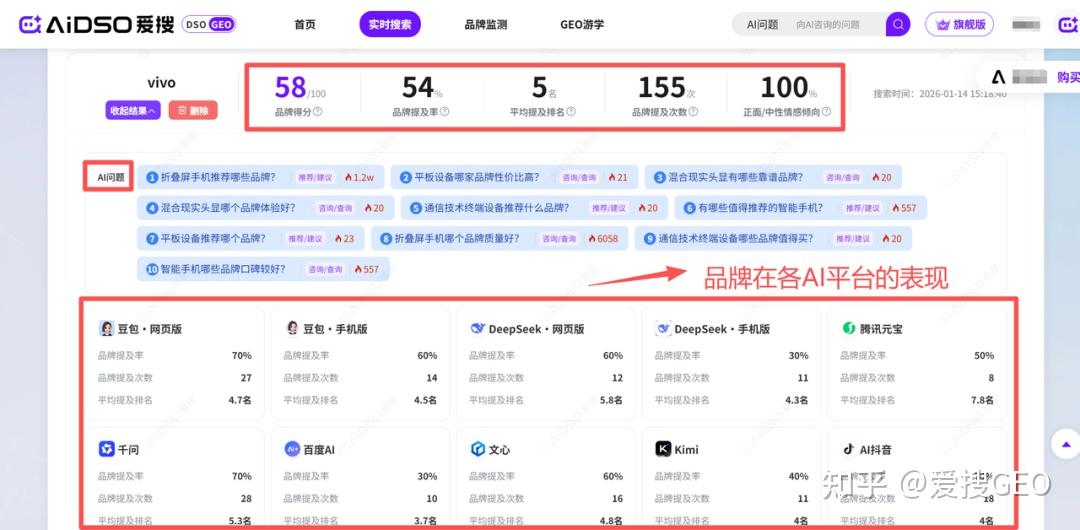The height and width of the screenshot is (530, 1080).
Task: Click the 千问 platform icon
Action: [106, 449]
